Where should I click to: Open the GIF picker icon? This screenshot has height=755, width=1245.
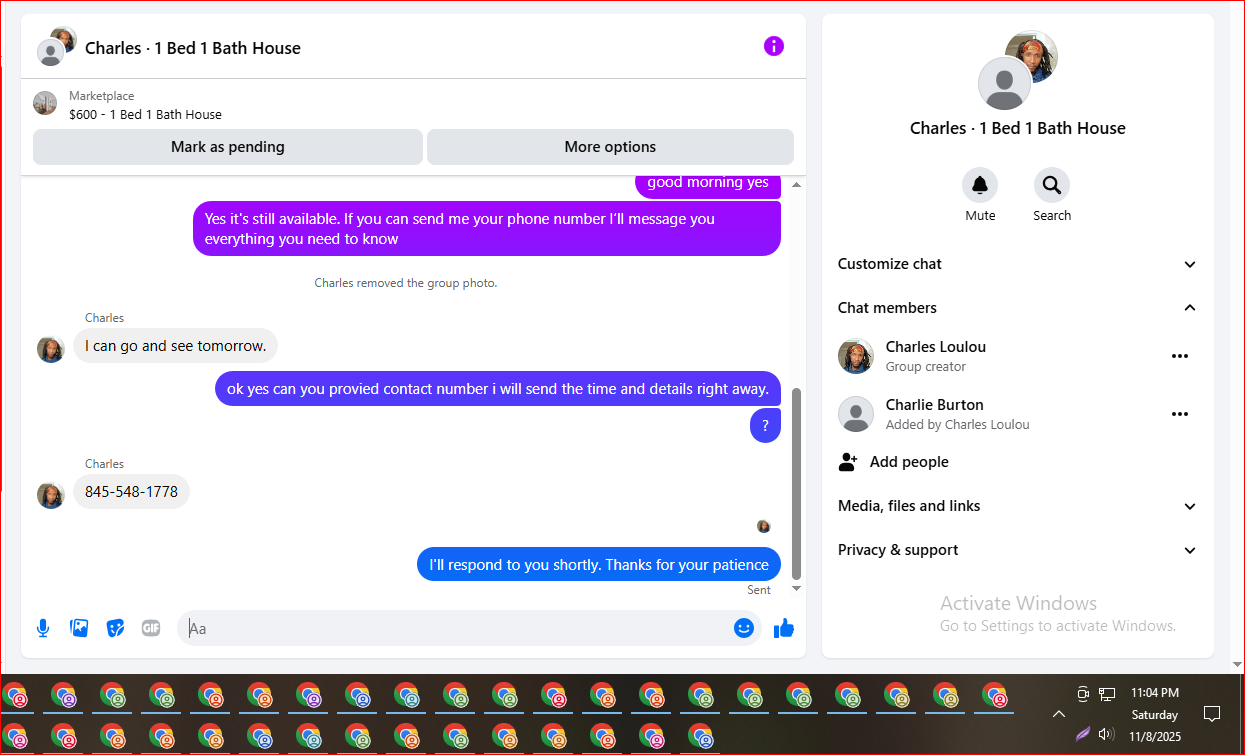pyautogui.click(x=151, y=628)
